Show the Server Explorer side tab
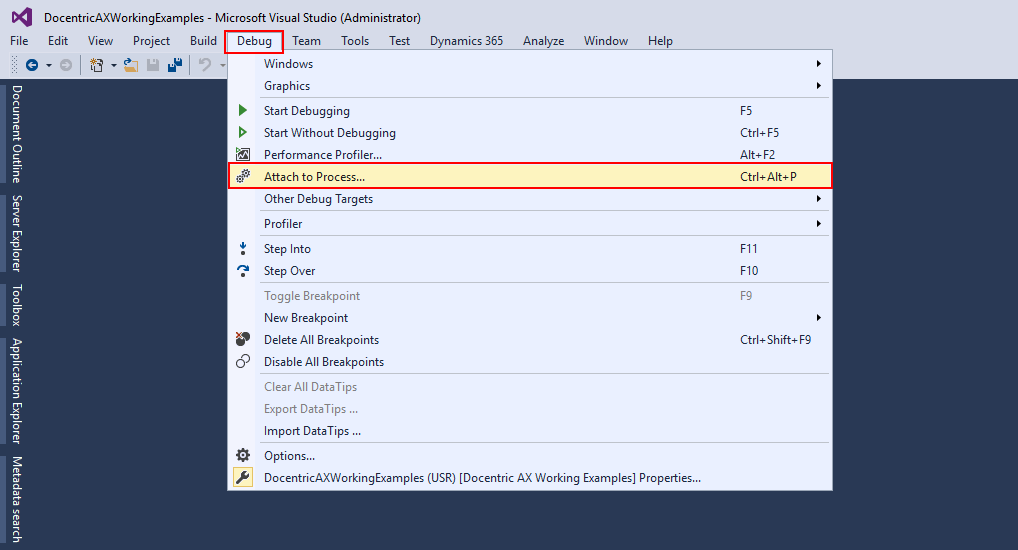The width and height of the screenshot is (1018, 550). click(x=16, y=233)
